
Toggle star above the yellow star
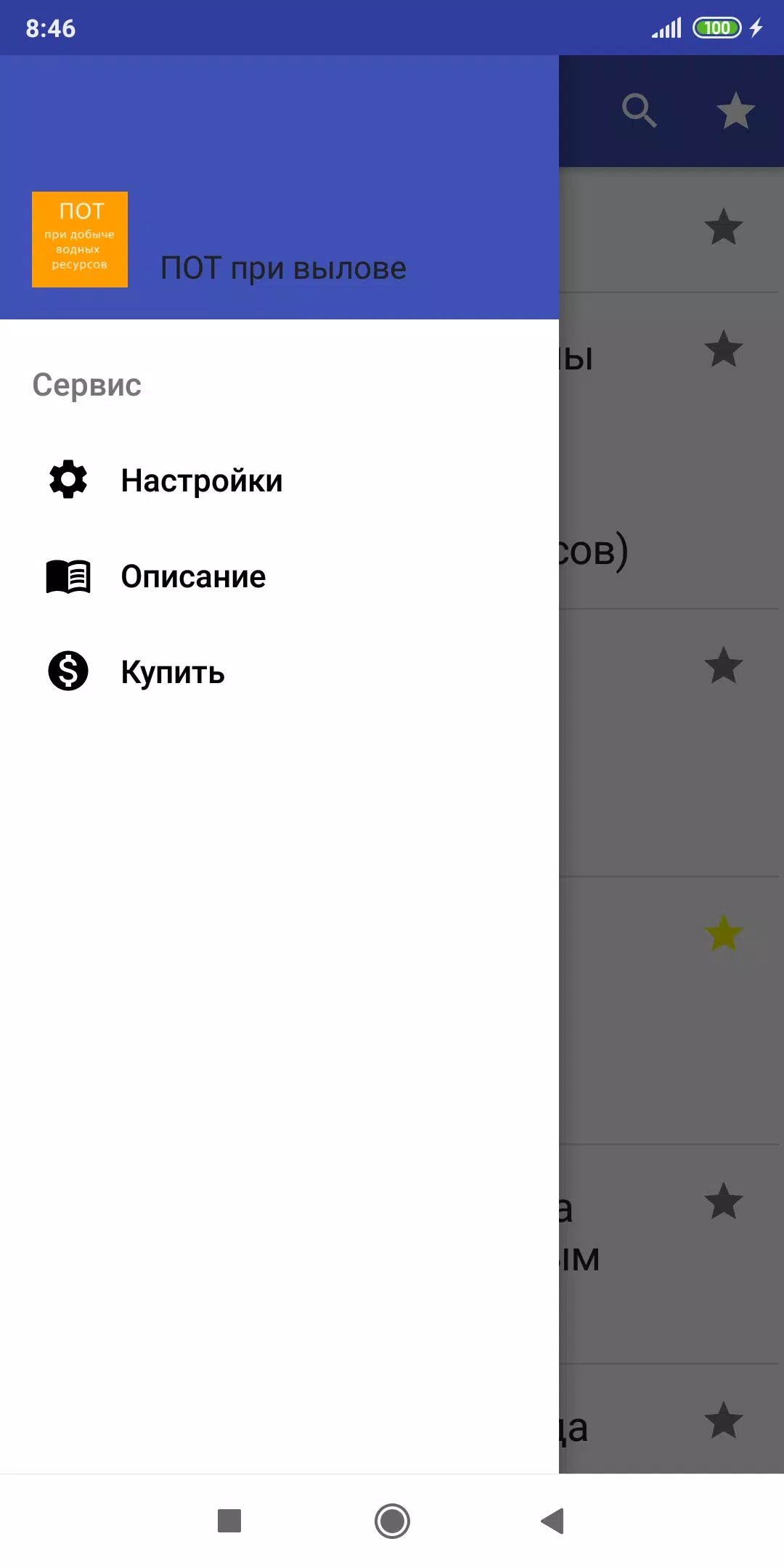pyautogui.click(x=724, y=666)
